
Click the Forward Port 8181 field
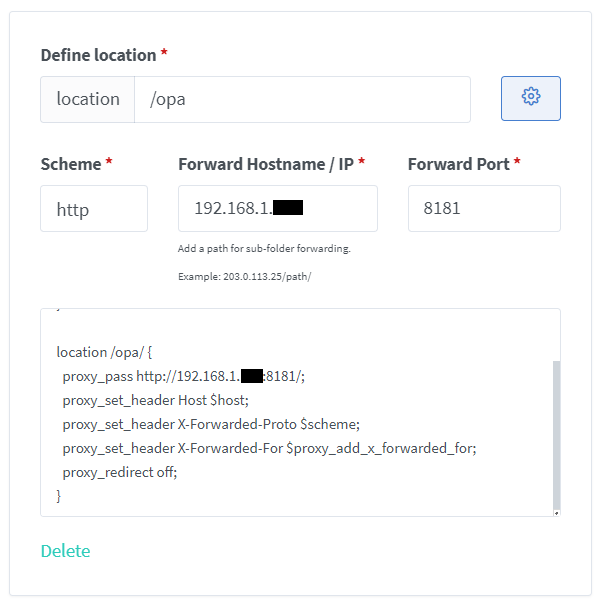point(484,208)
